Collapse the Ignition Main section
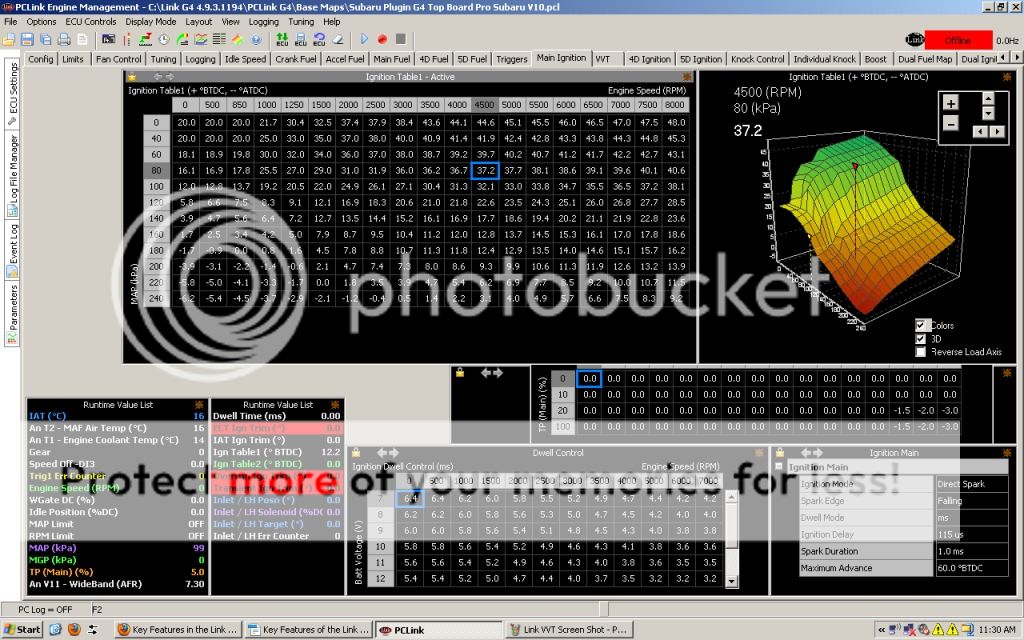This screenshot has height=640, width=1024. pyautogui.click(x=780, y=467)
